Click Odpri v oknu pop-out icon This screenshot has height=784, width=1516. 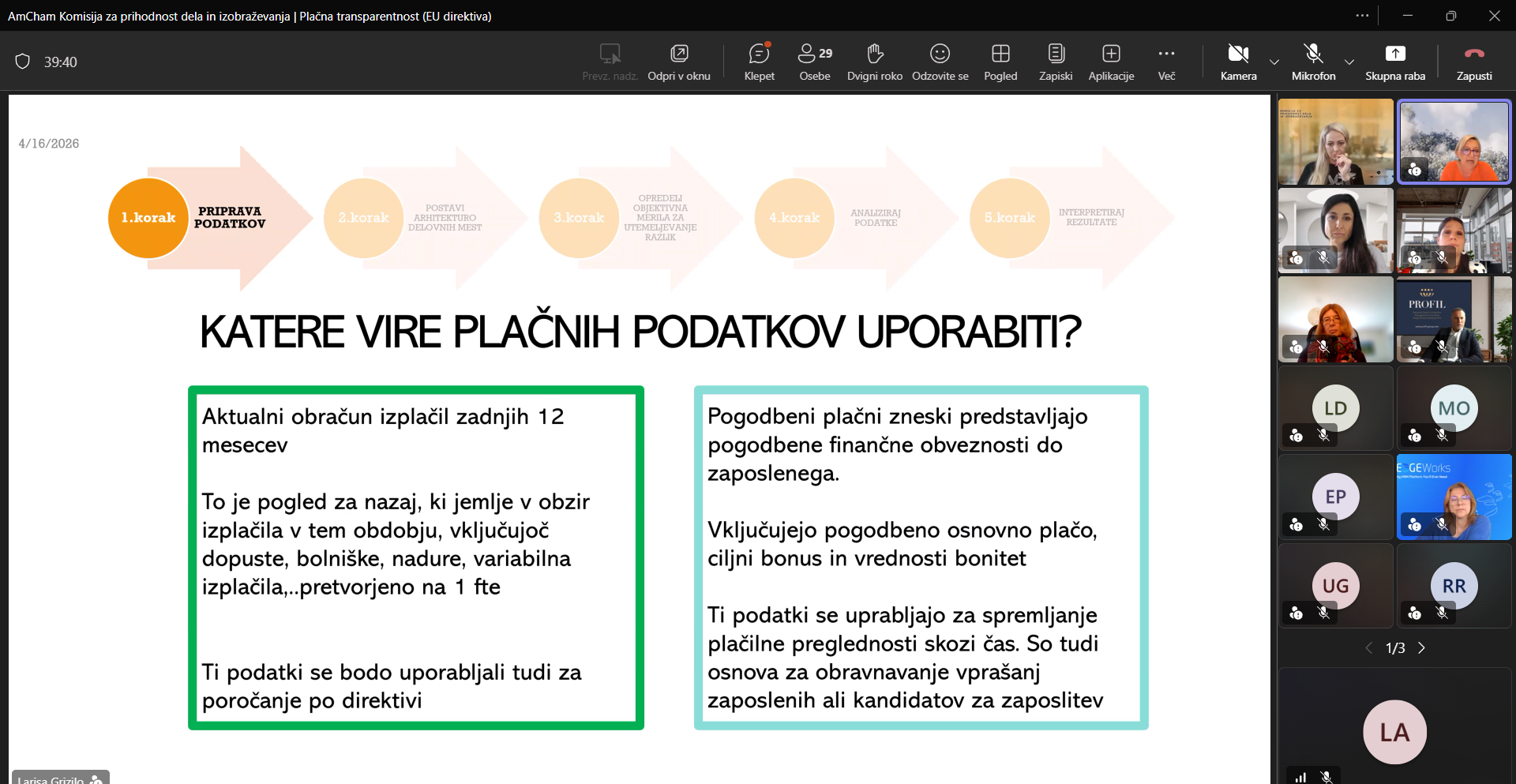(678, 62)
